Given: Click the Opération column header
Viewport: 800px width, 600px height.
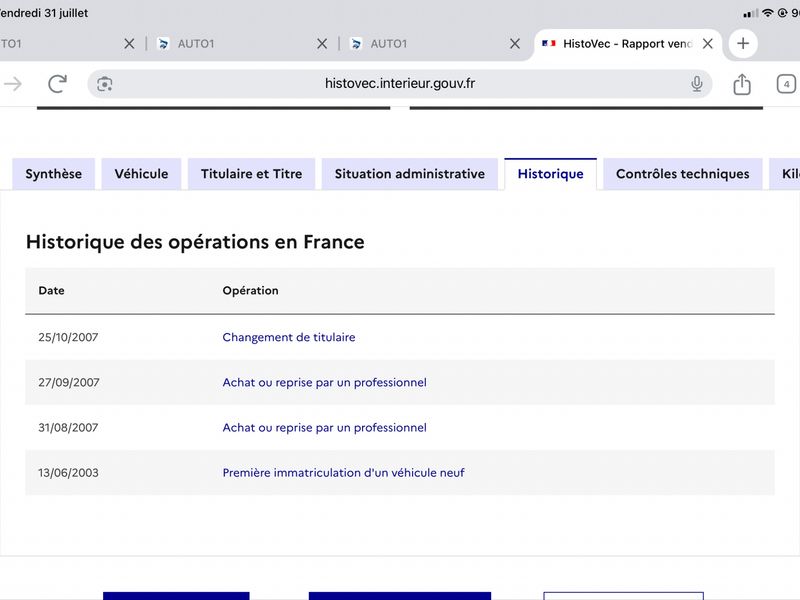Looking at the screenshot, I should click(251, 290).
